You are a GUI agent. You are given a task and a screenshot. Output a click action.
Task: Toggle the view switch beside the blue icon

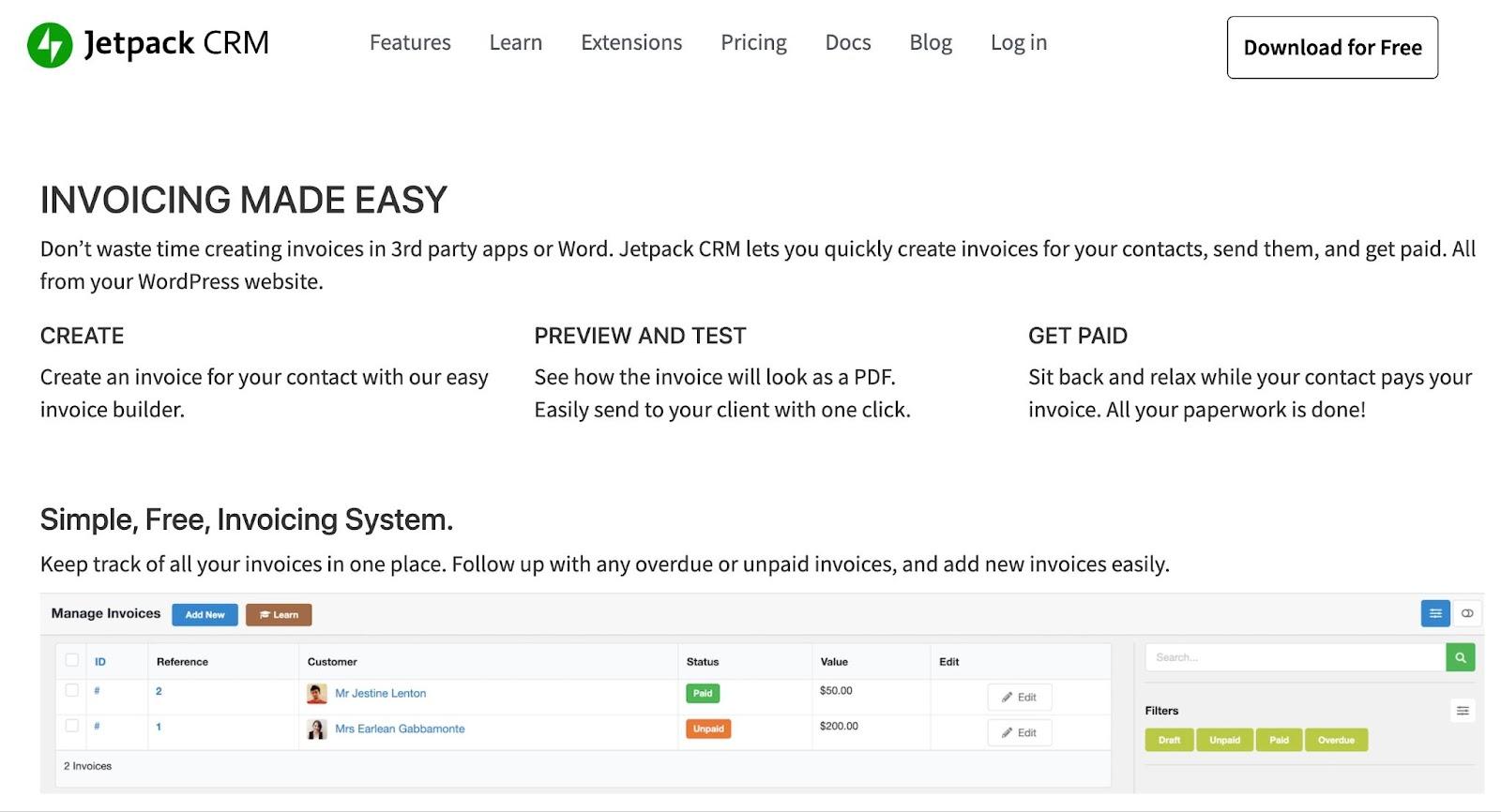point(1467,613)
